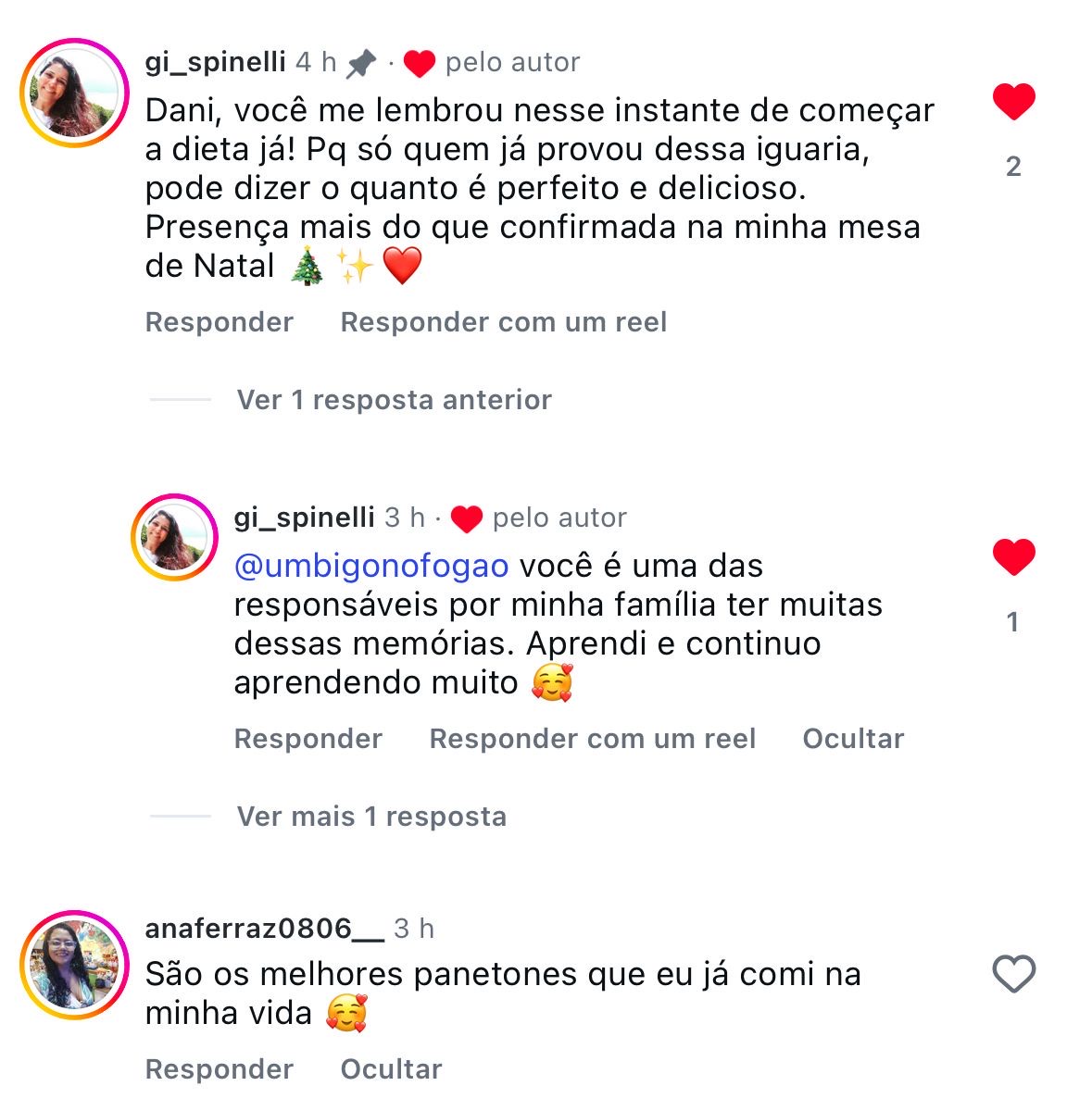
Task: Reply to anaferraz0806__'s comment
Action: pyautogui.click(x=220, y=1069)
